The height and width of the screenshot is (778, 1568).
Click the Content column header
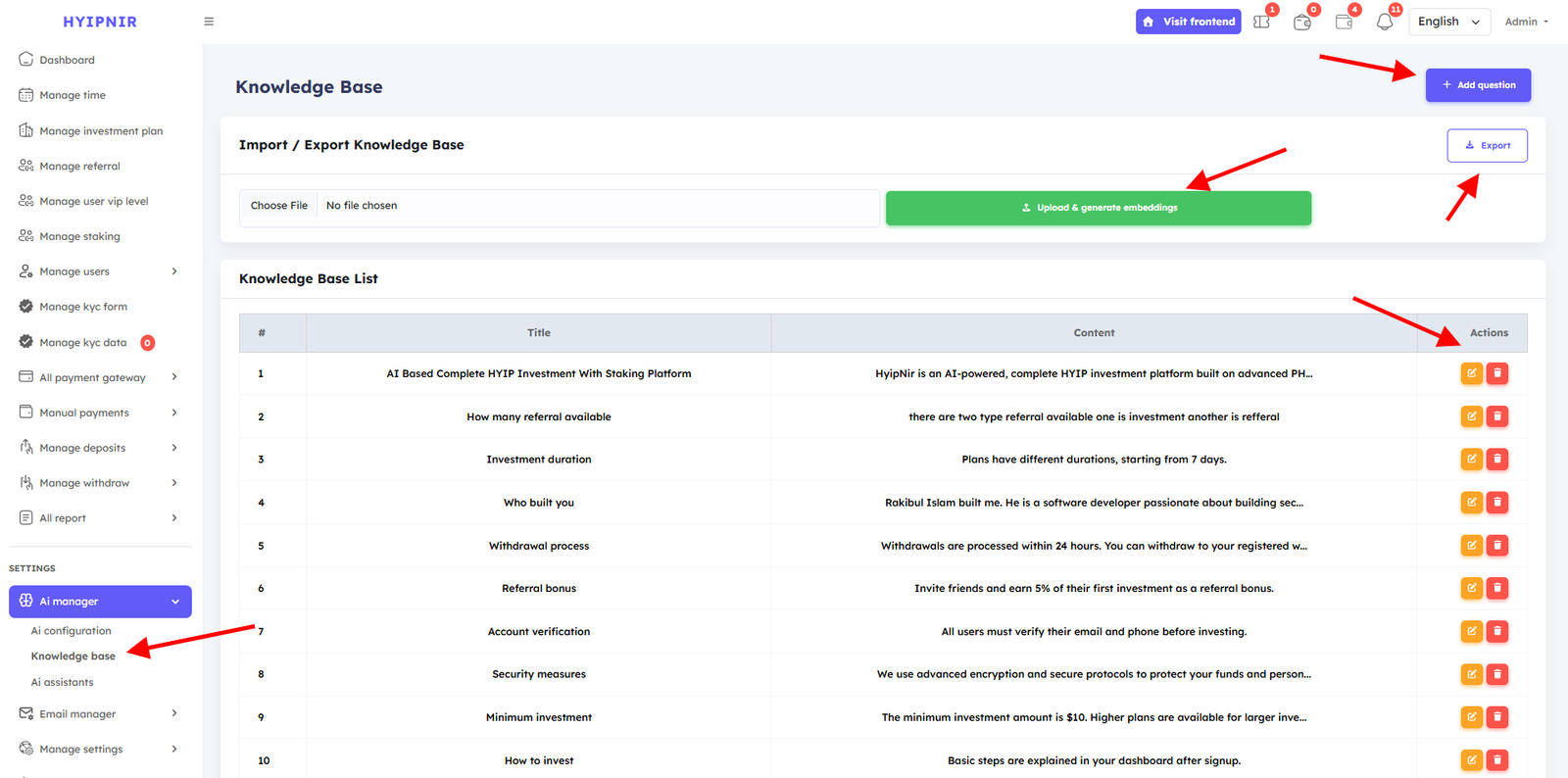coord(1094,333)
